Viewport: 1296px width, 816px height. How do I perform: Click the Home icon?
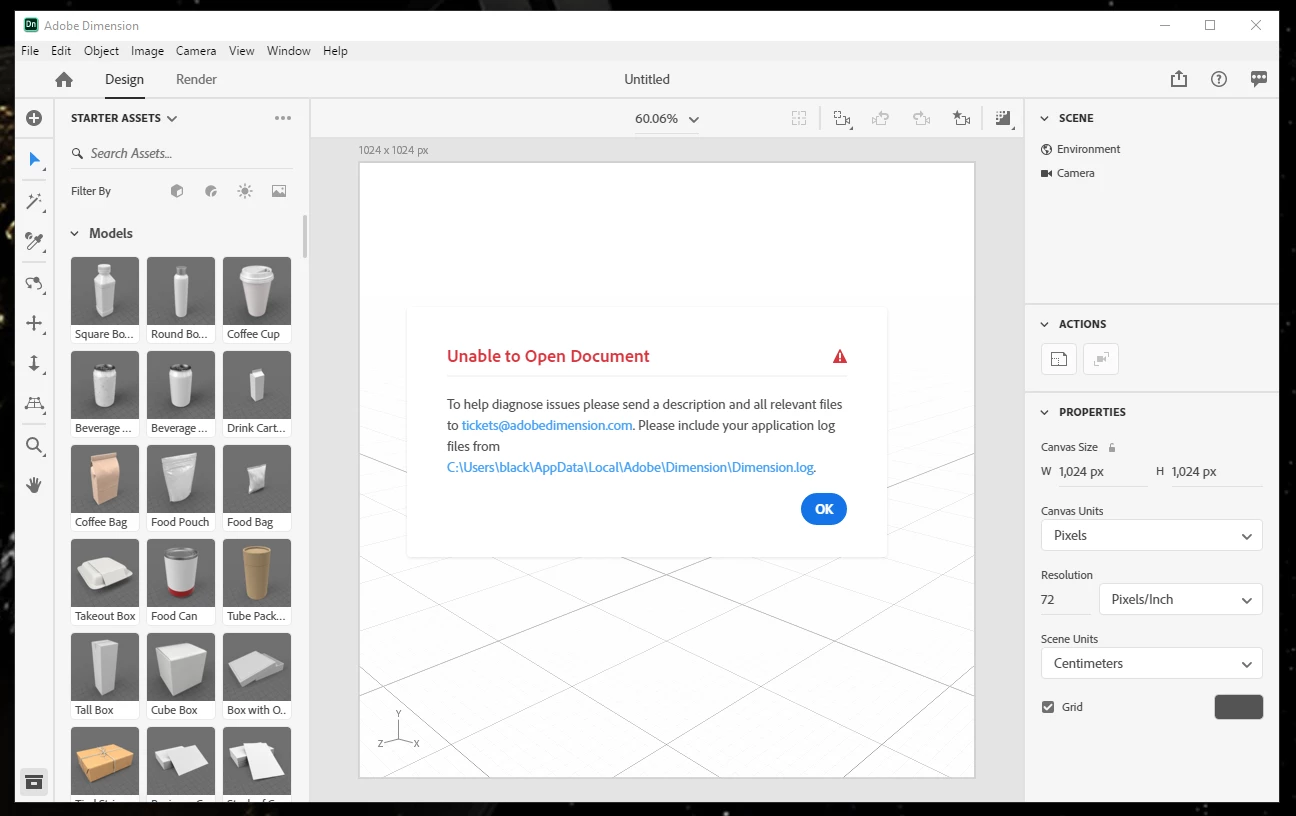(64, 79)
